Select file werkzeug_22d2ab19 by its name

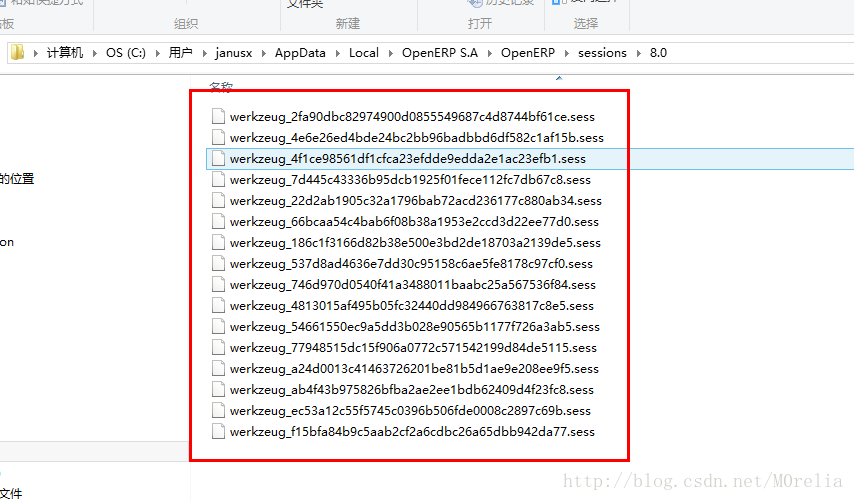point(415,201)
